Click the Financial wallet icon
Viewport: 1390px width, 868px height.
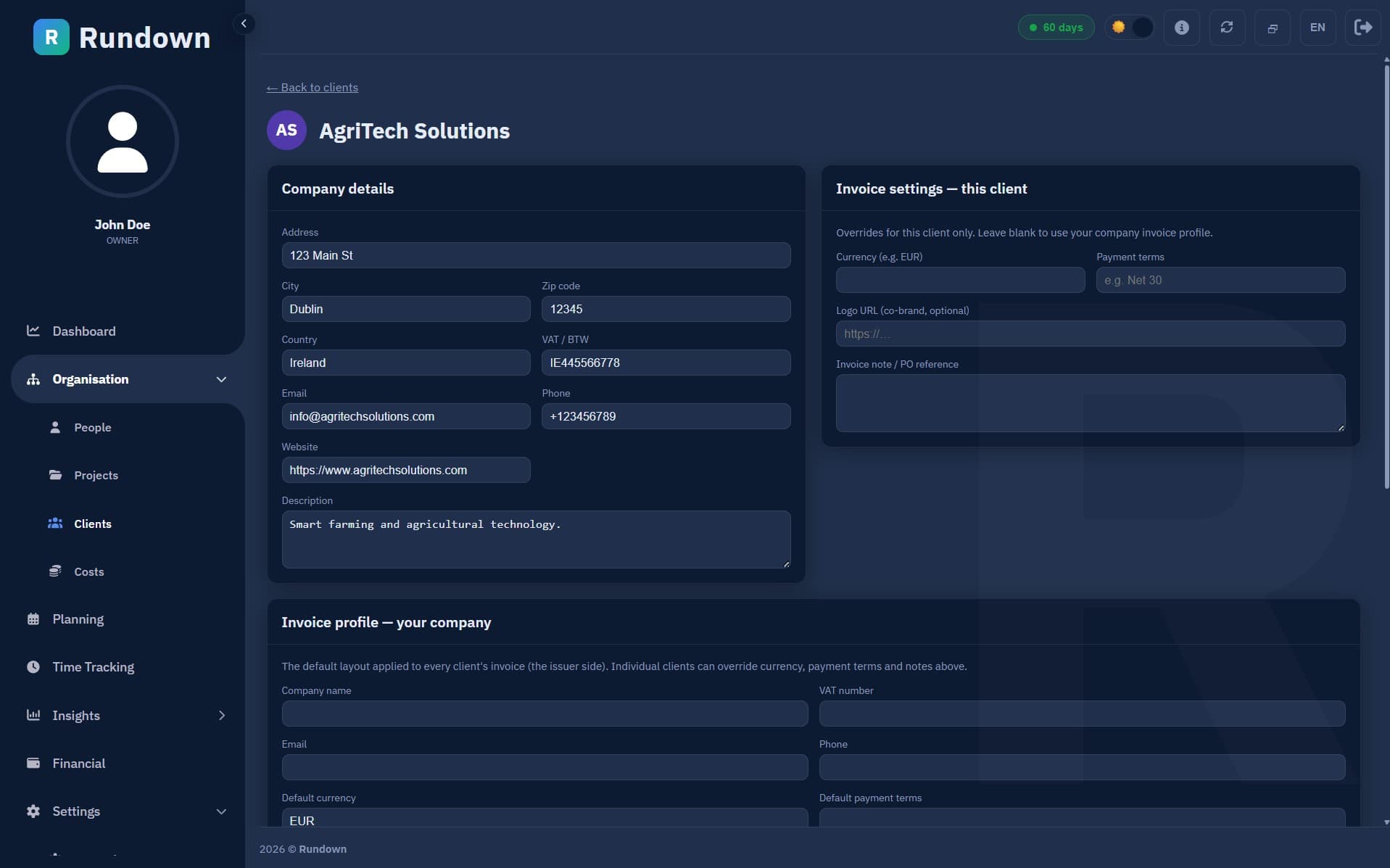pyautogui.click(x=33, y=763)
